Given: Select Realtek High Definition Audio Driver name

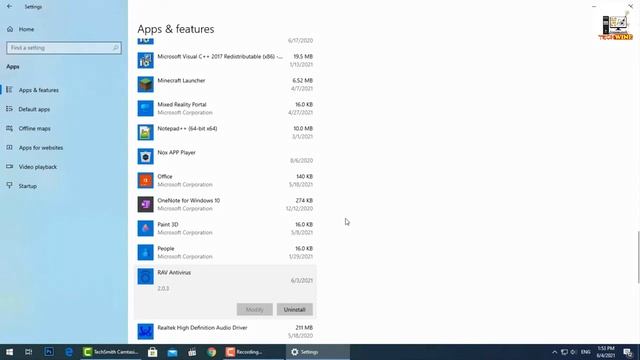Looking at the screenshot, I should 202,327.
